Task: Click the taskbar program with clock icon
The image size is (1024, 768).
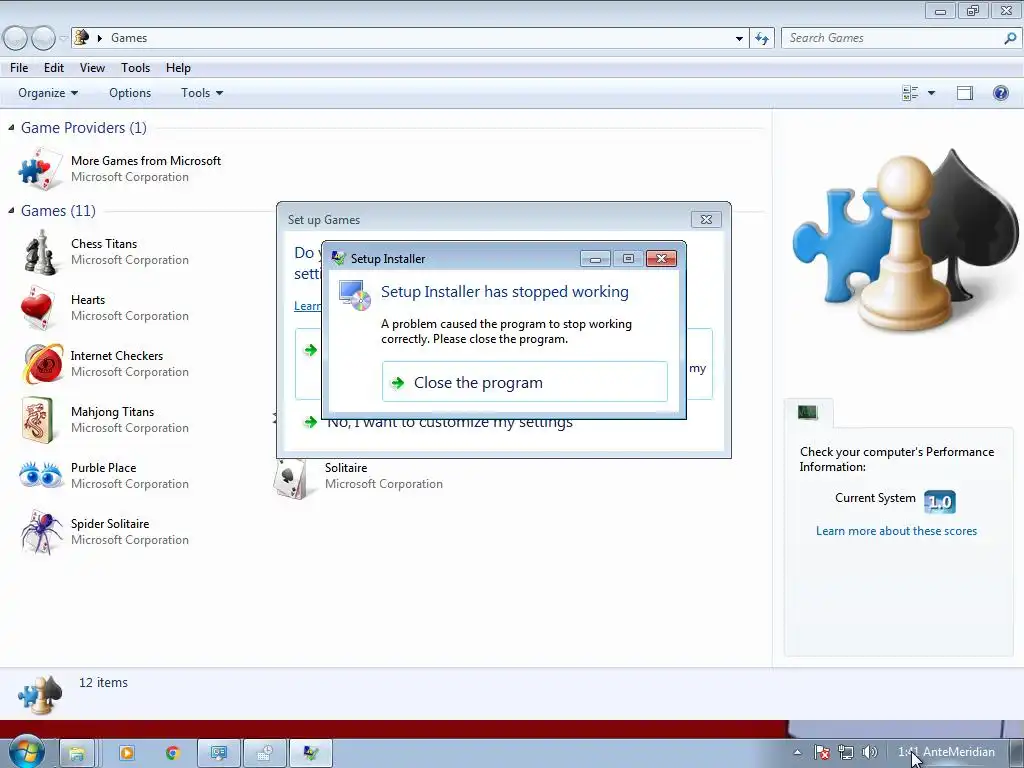Action: [264, 754]
